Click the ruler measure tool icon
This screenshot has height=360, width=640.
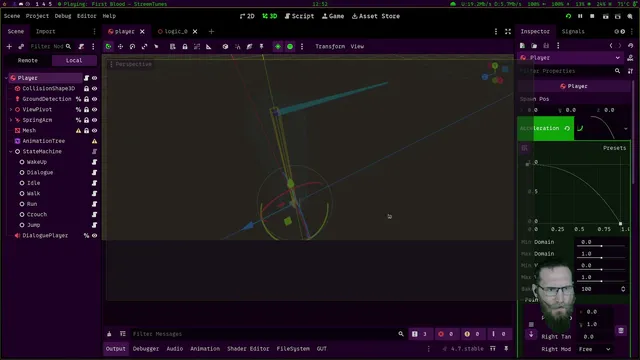pos(209,47)
